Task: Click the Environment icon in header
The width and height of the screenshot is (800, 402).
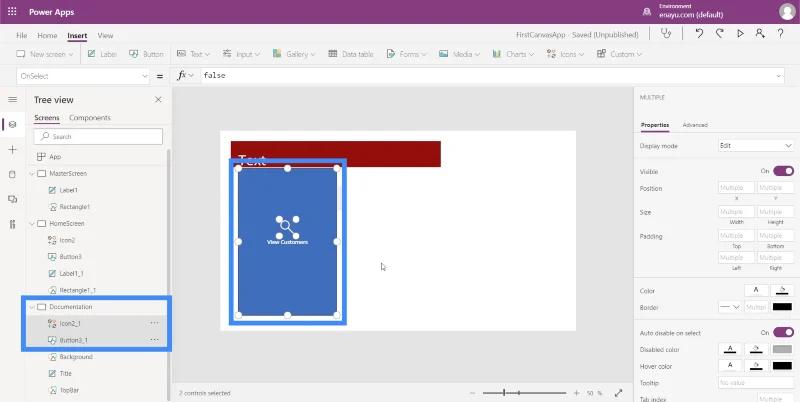Action: (x=647, y=11)
